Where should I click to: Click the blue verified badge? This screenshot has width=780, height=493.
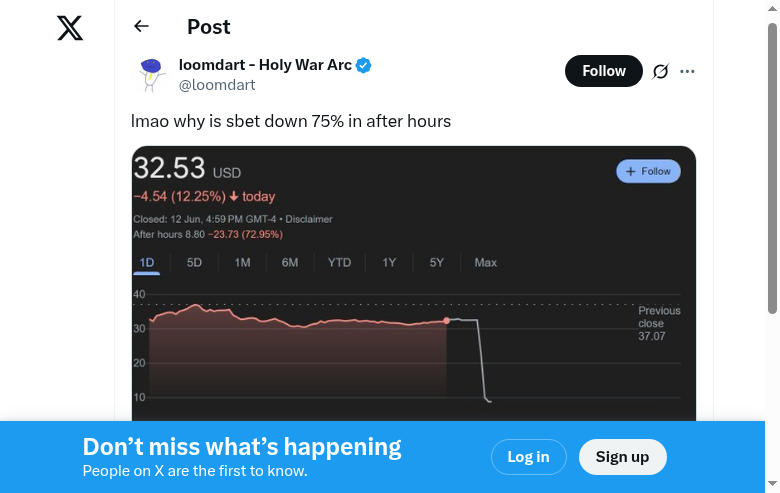click(365, 66)
